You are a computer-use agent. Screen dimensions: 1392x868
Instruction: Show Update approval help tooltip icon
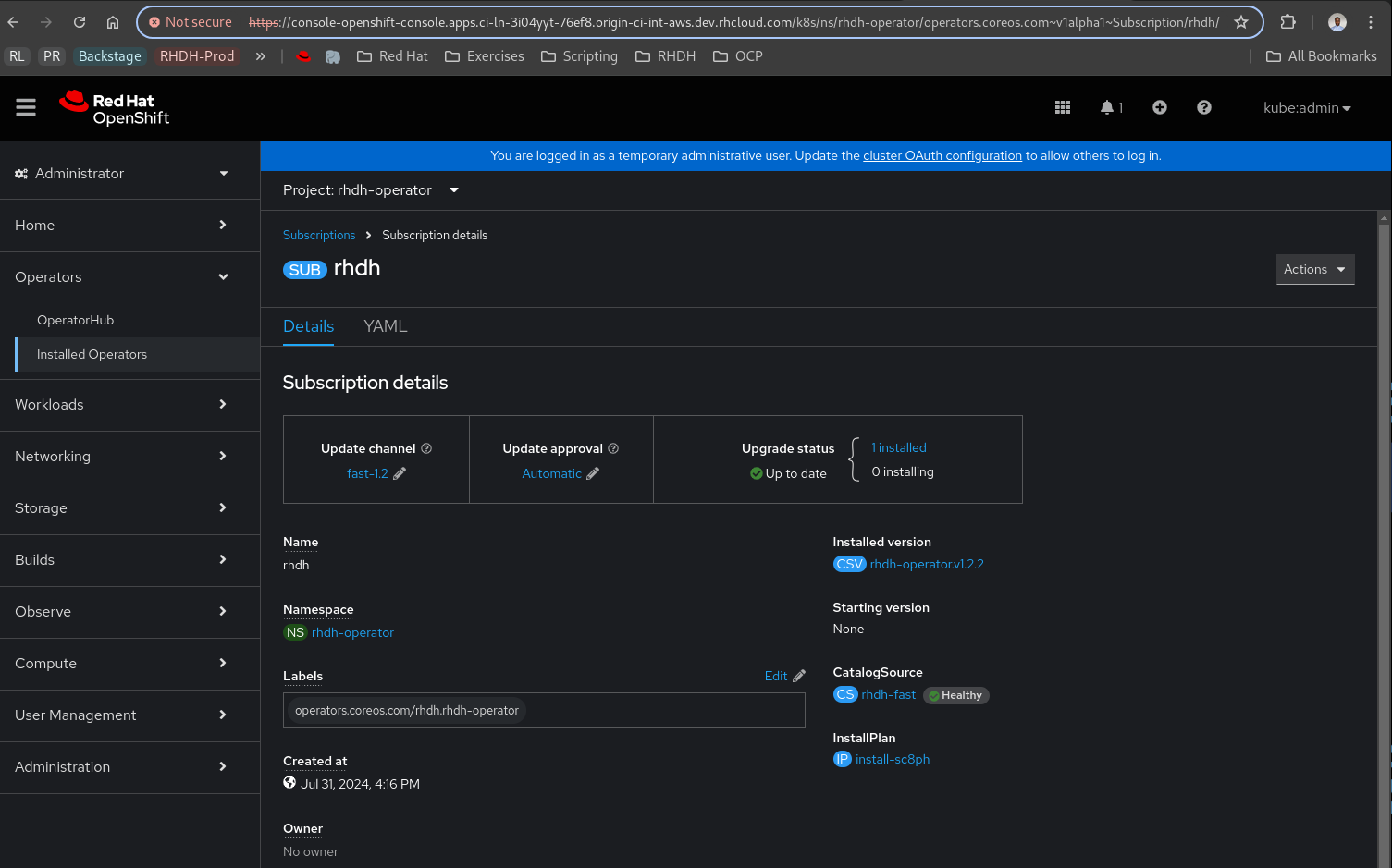click(613, 448)
